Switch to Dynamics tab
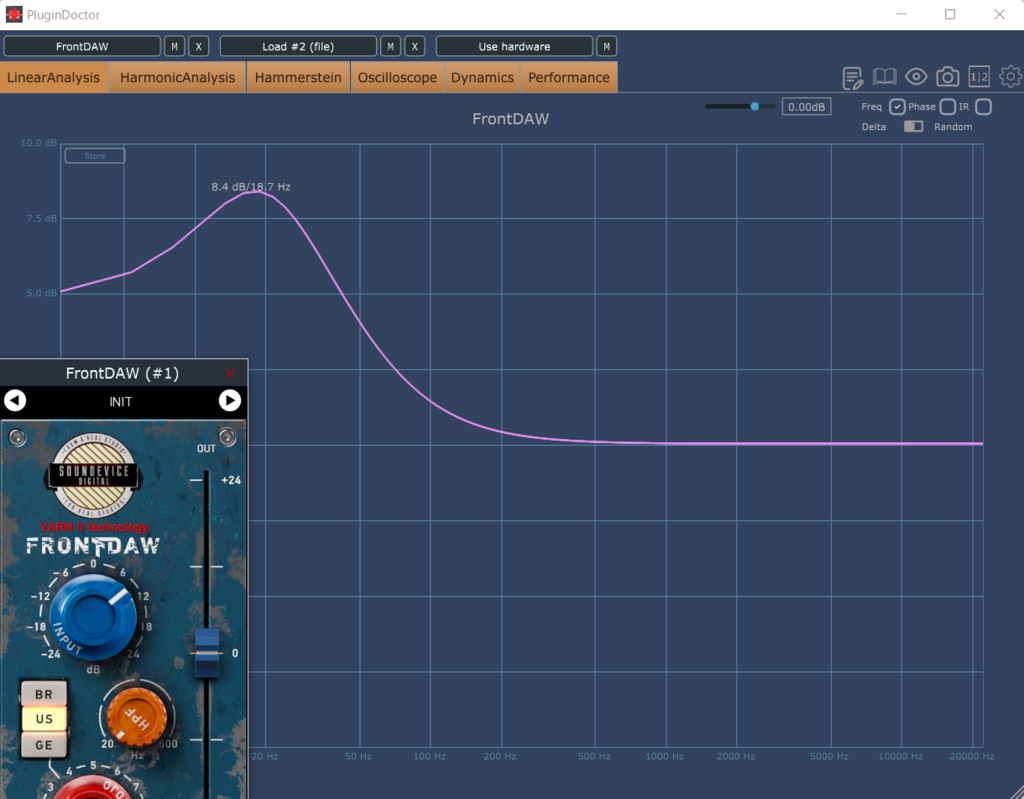This screenshot has width=1024, height=799. click(x=482, y=77)
